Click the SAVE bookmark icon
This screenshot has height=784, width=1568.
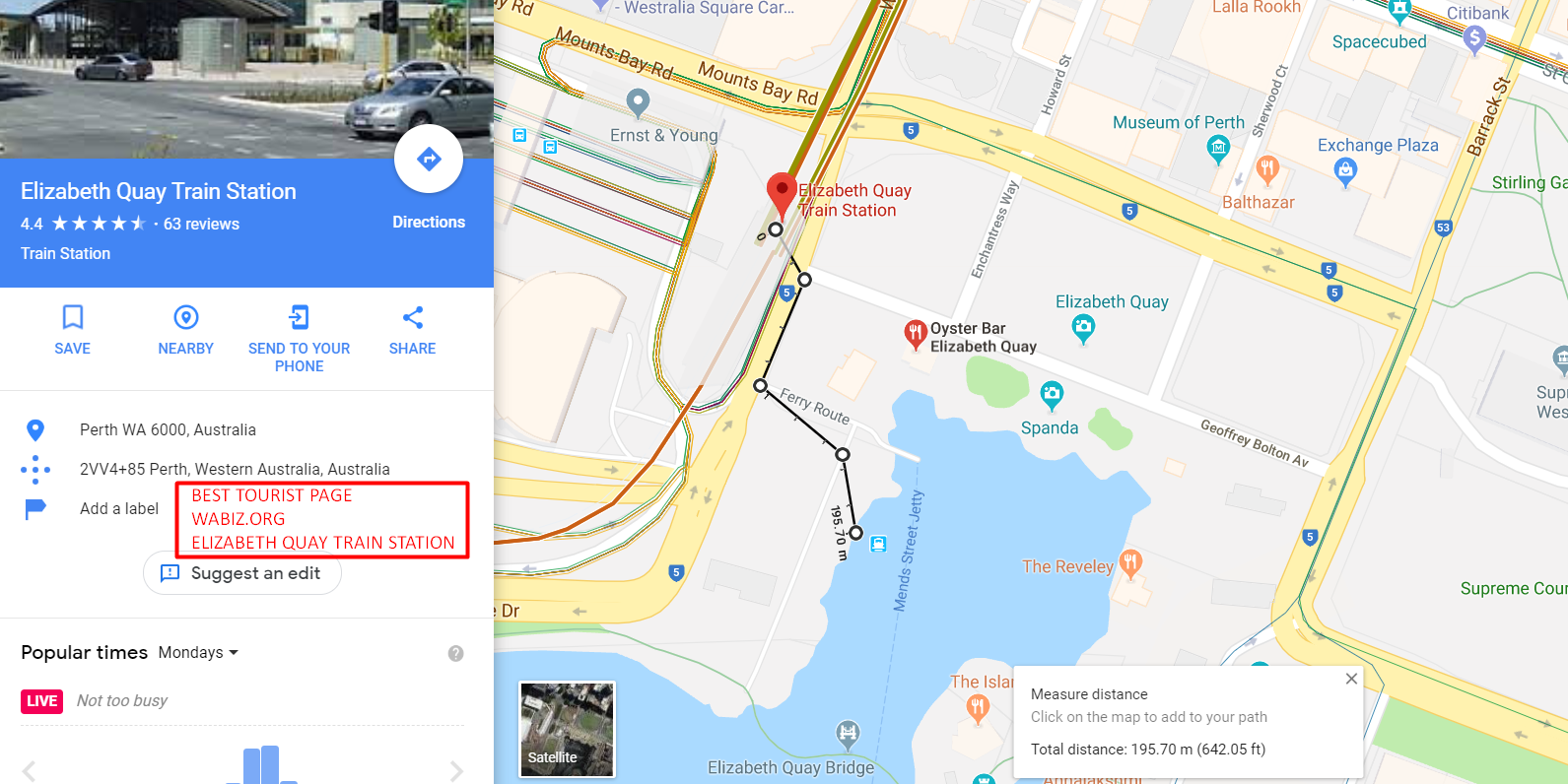(73, 317)
